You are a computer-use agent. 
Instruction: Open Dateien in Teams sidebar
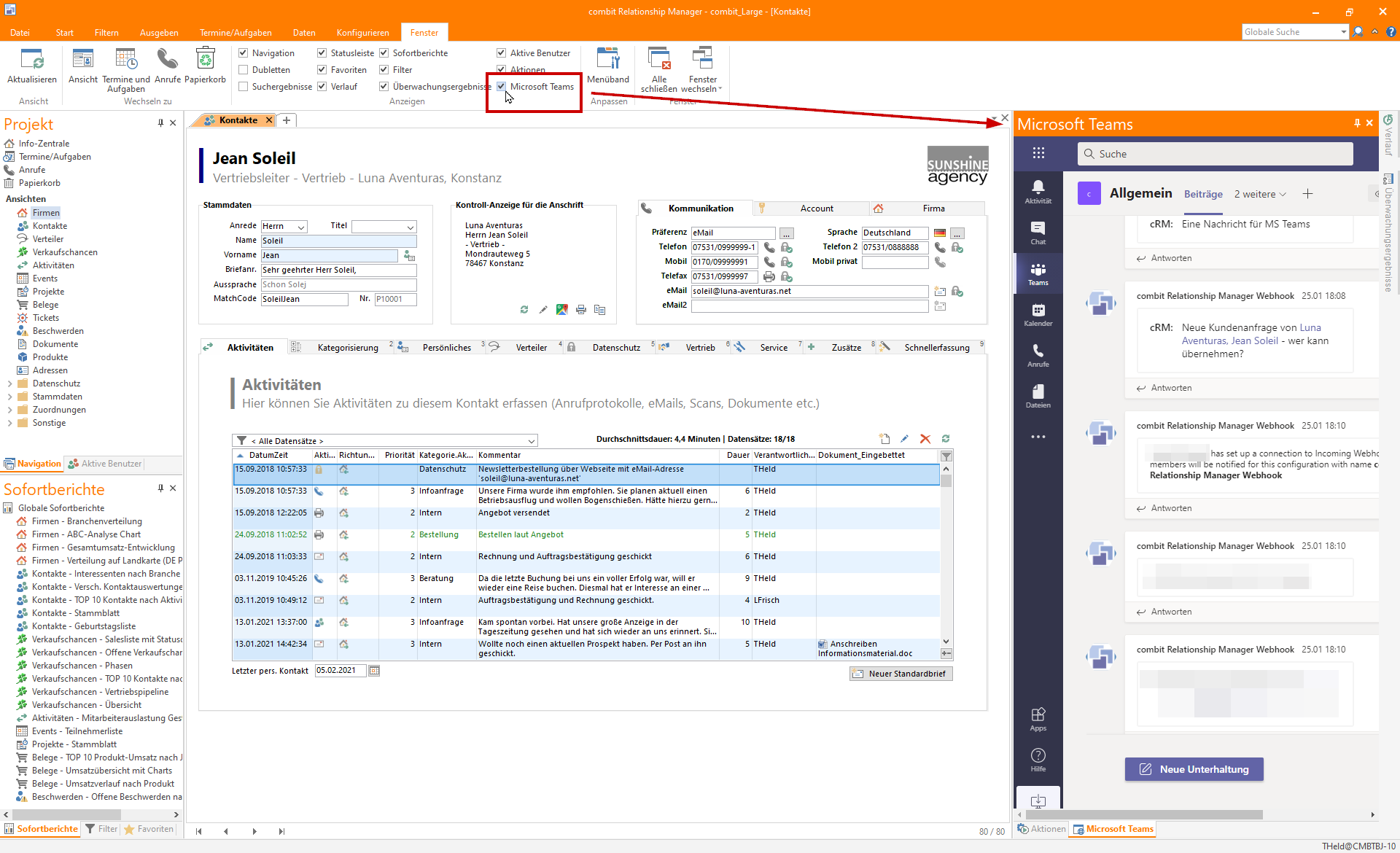click(x=1038, y=396)
